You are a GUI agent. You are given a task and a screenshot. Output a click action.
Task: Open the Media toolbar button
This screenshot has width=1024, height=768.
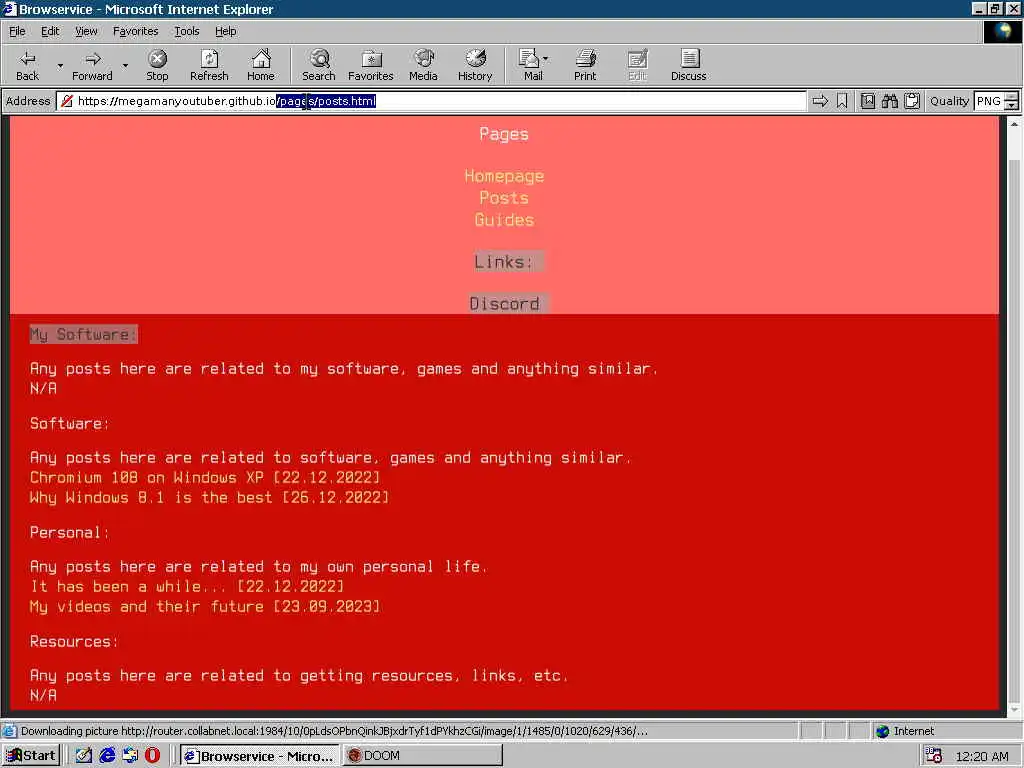(x=423, y=65)
